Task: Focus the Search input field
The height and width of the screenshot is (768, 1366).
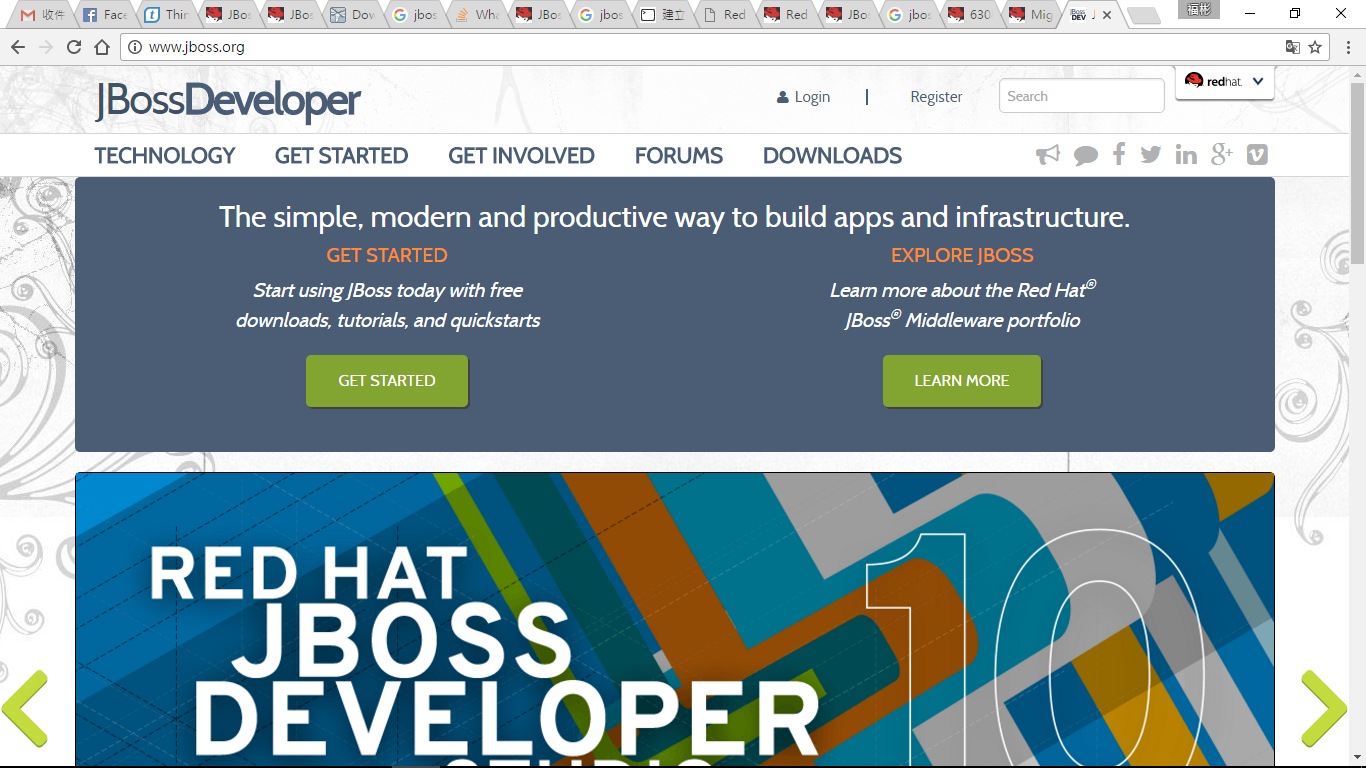Action: [1082, 96]
